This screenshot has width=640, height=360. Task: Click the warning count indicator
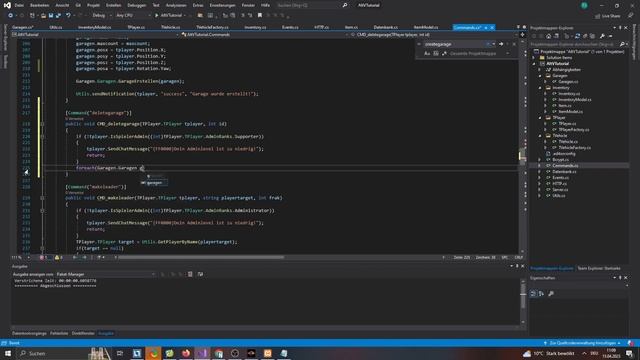point(59,258)
